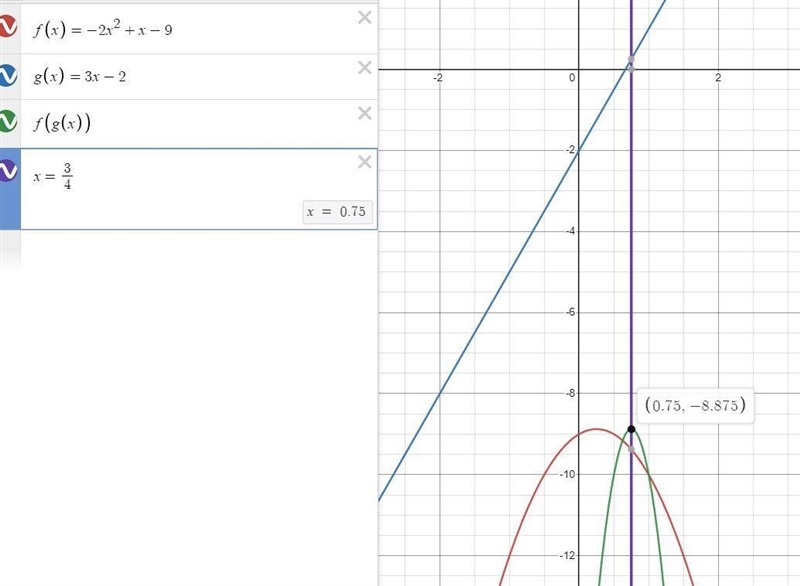Image resolution: width=800 pixels, height=586 pixels.
Task: Delete the f(x) = -2x² + x - 9 expression
Action: (x=364, y=18)
